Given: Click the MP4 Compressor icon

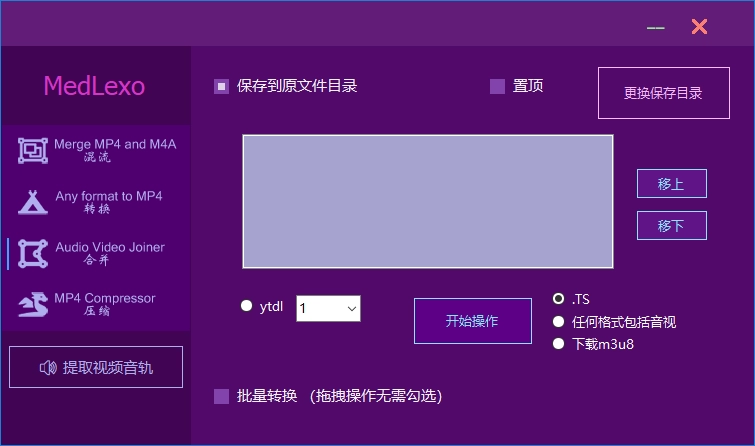Looking at the screenshot, I should click(x=33, y=305).
